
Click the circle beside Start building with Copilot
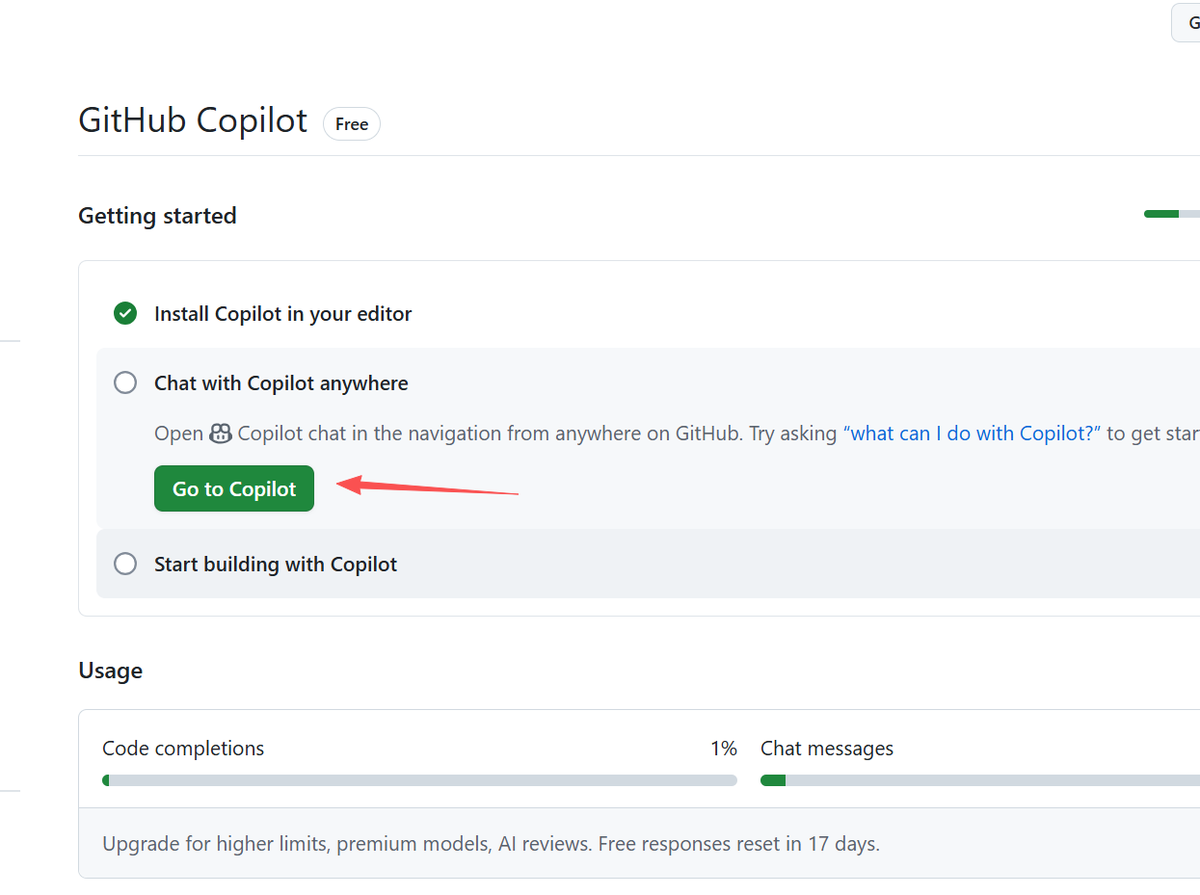(x=125, y=564)
